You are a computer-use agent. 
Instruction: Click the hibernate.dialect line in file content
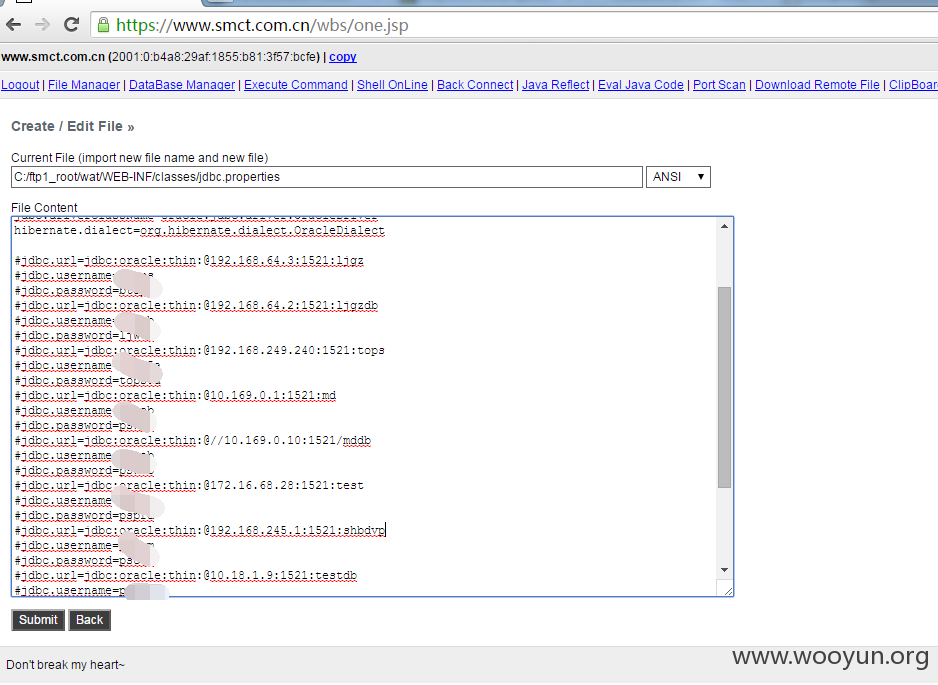coord(199,231)
